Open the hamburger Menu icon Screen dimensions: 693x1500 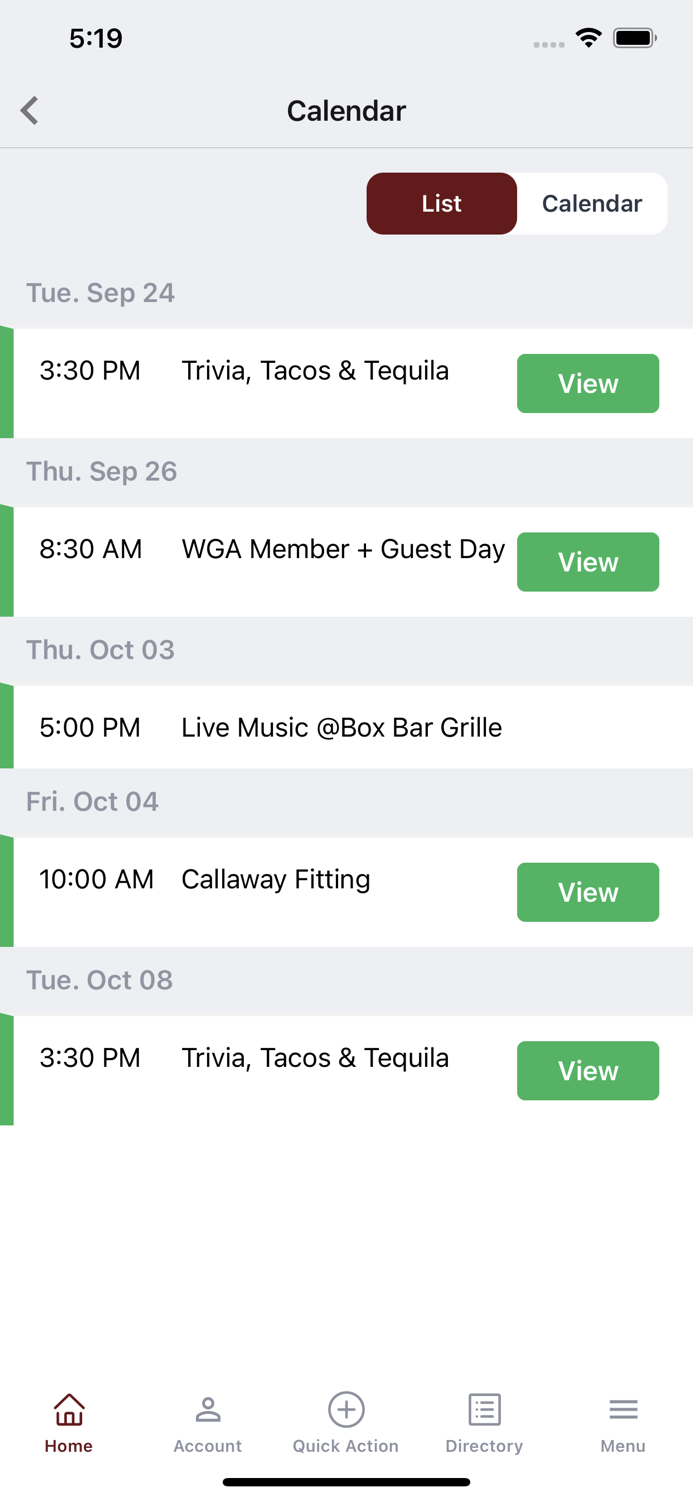(x=623, y=1409)
